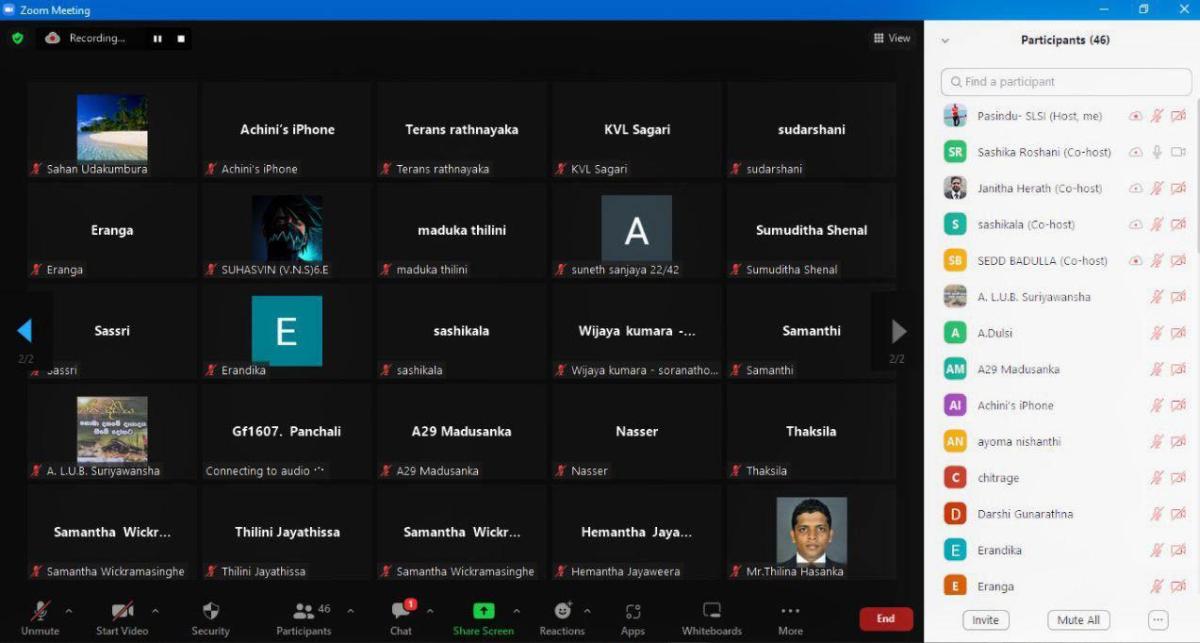The width and height of the screenshot is (1200, 643).
Task: Stop the recording
Action: 181,39
